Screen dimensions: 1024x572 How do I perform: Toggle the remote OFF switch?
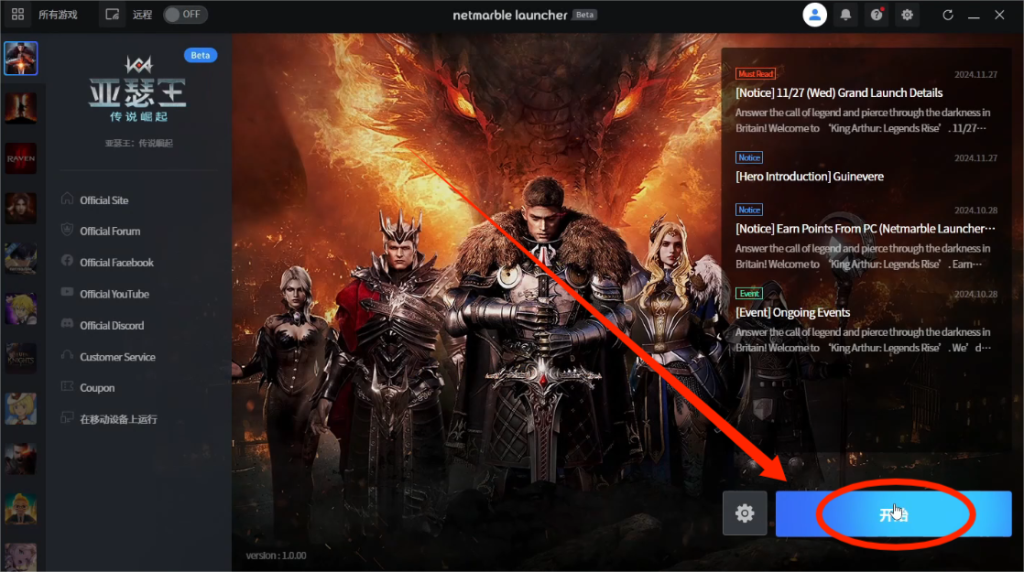coord(185,15)
